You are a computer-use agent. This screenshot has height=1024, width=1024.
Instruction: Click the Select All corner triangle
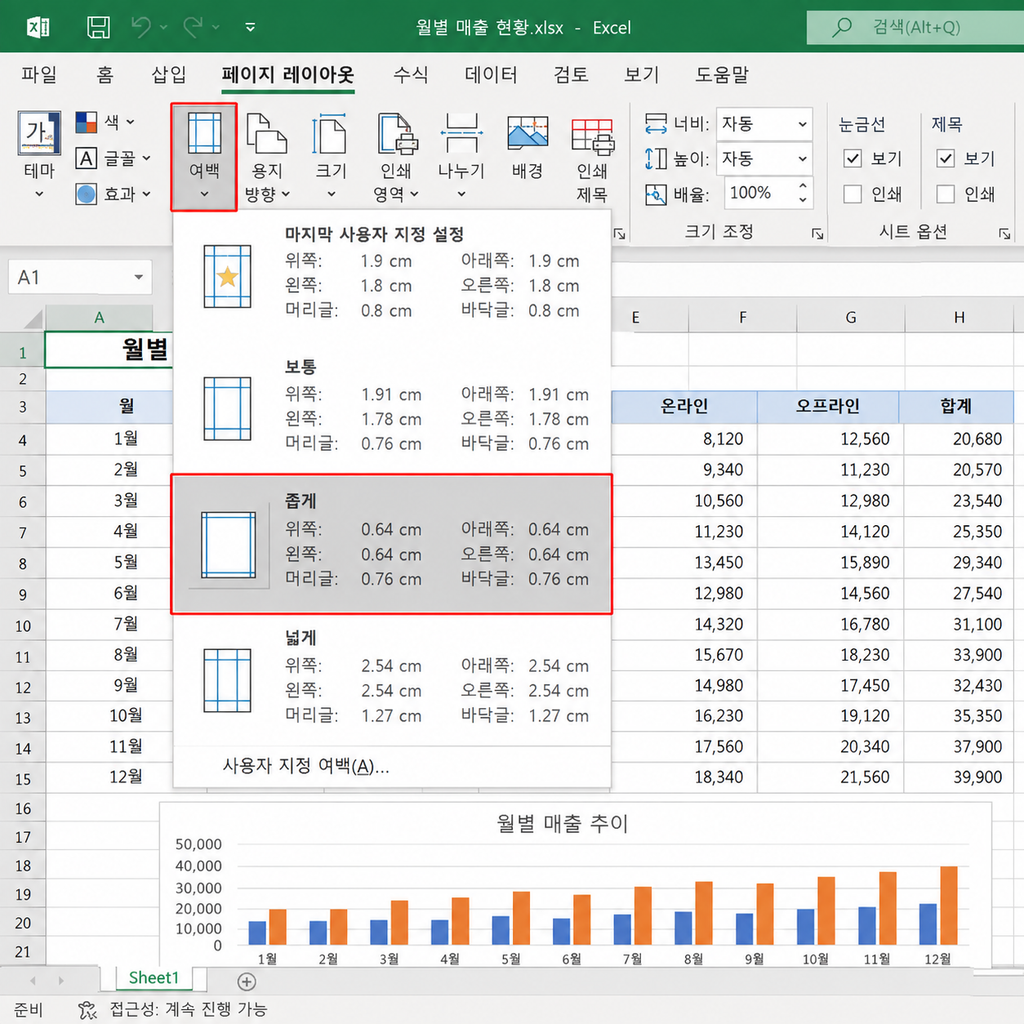(x=31, y=319)
